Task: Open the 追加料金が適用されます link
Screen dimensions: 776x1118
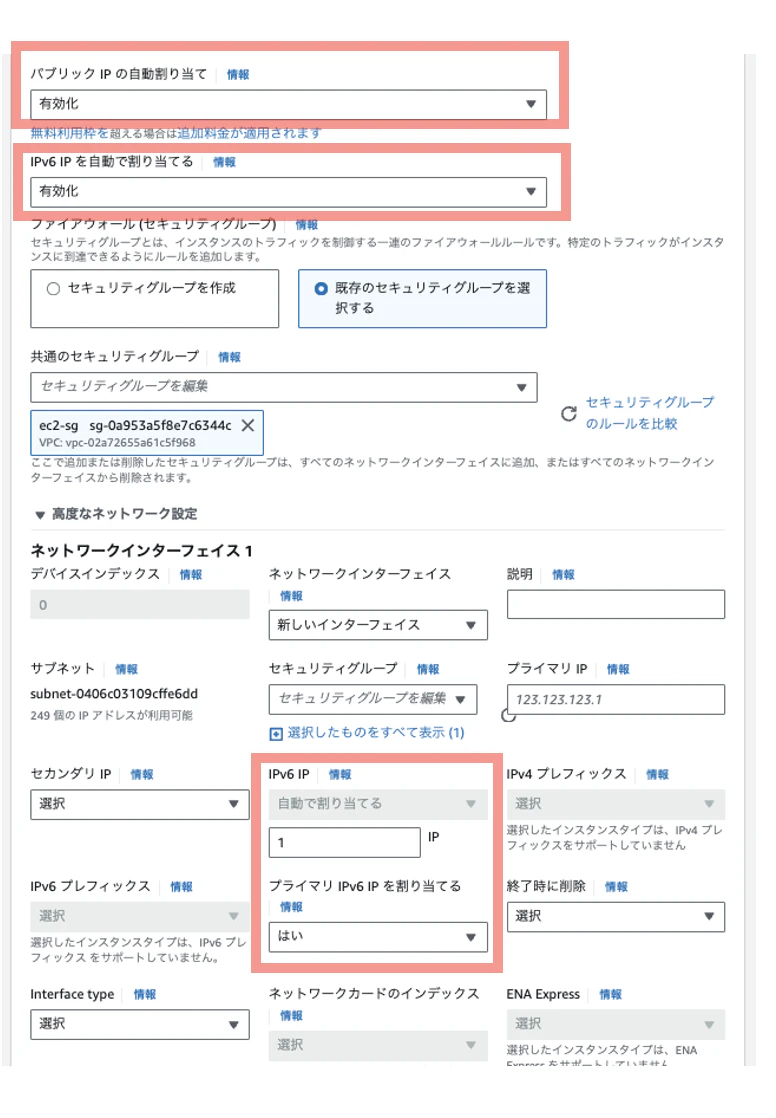Action: pos(249,133)
